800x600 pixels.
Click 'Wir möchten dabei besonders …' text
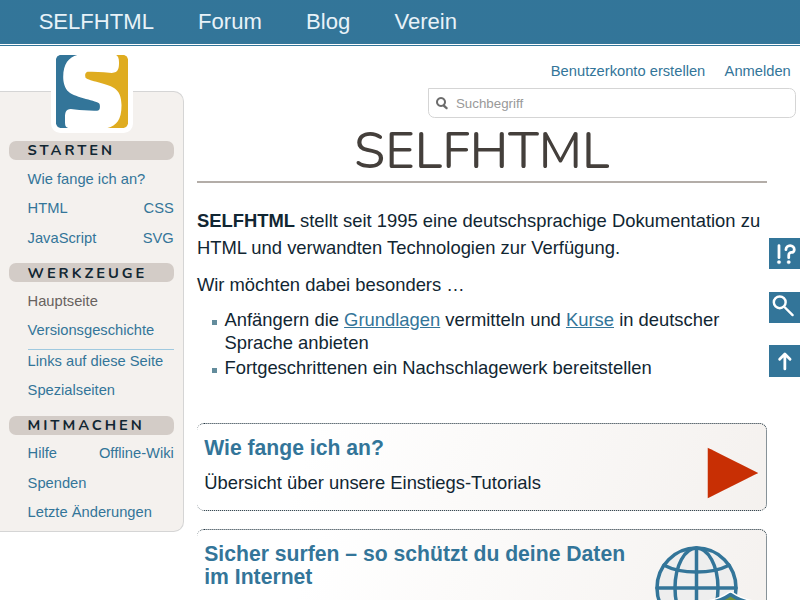[x=330, y=285]
